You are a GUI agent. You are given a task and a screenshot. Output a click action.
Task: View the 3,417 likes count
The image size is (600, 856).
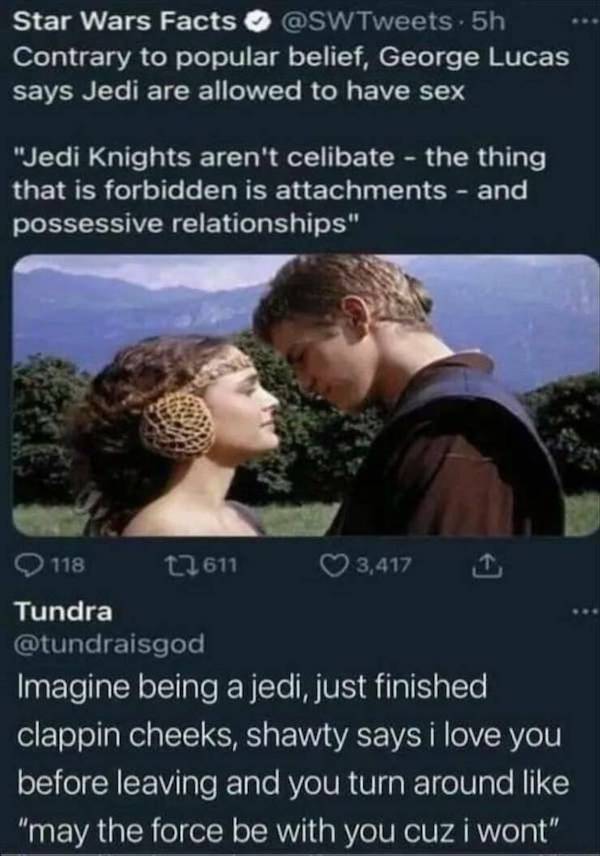383,566
